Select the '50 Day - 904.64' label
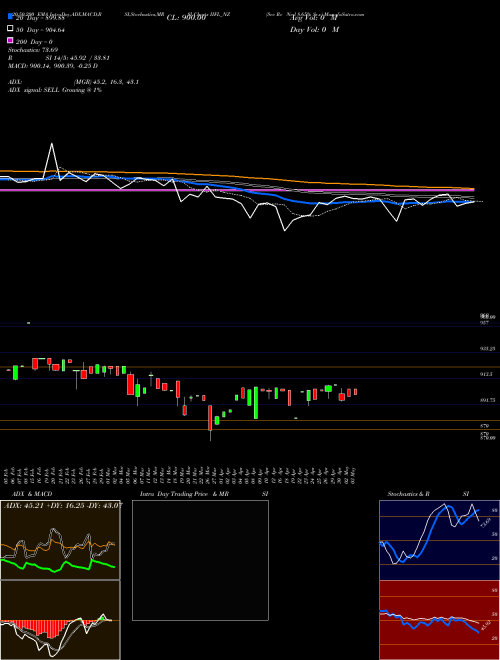The height and width of the screenshot is (660, 500). (x=40, y=30)
